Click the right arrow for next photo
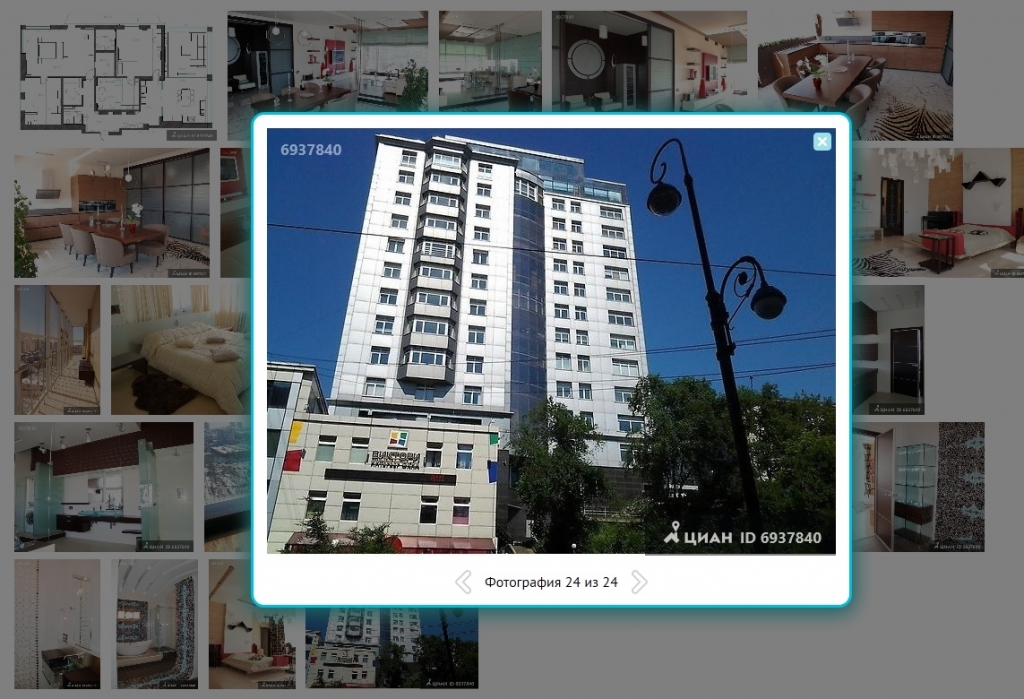 click(x=639, y=582)
